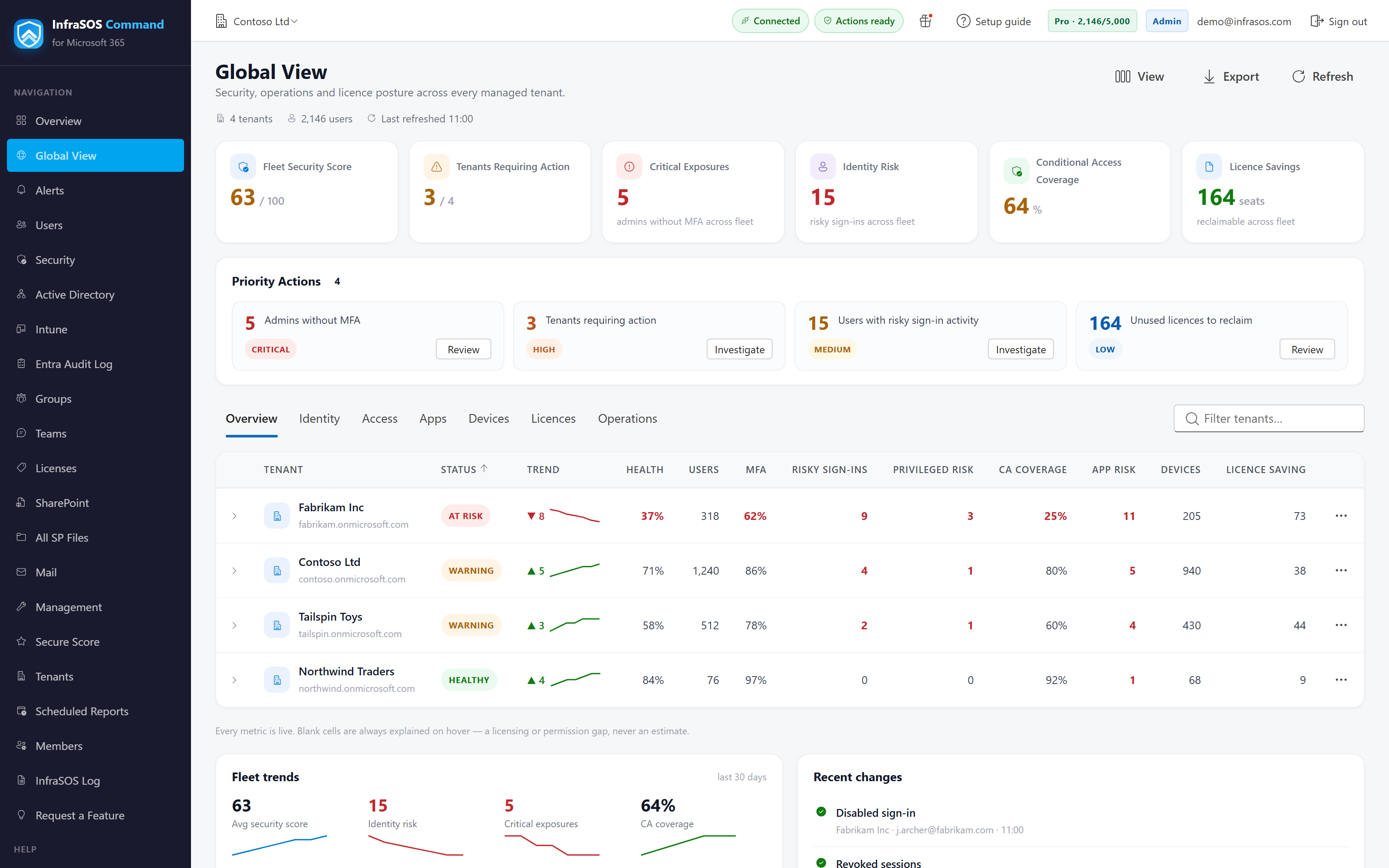Click the Identity Risk person icon
The width and height of the screenshot is (1389, 868).
pyautogui.click(x=823, y=167)
